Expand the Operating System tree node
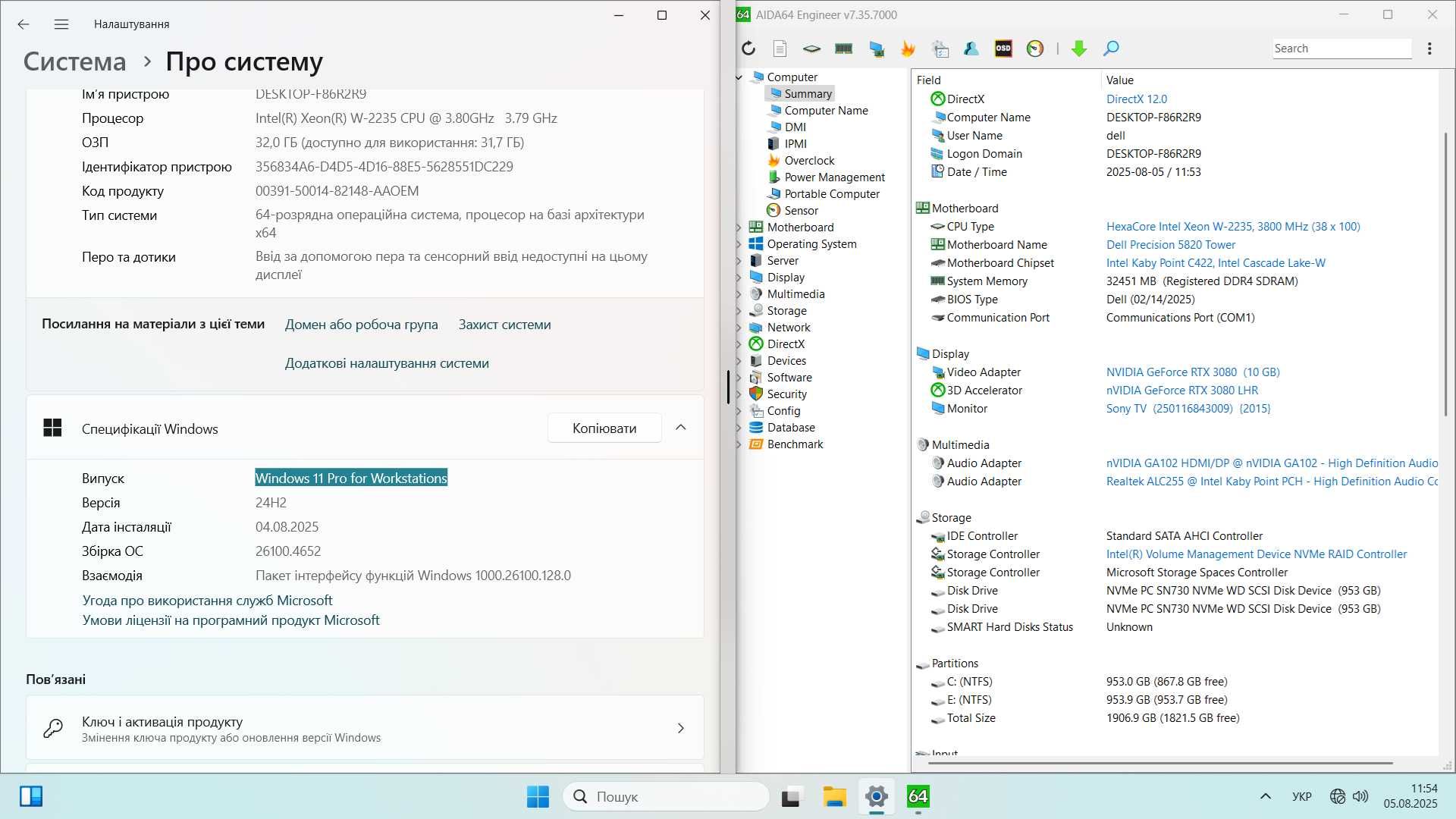The height and width of the screenshot is (819, 1456). [x=739, y=244]
